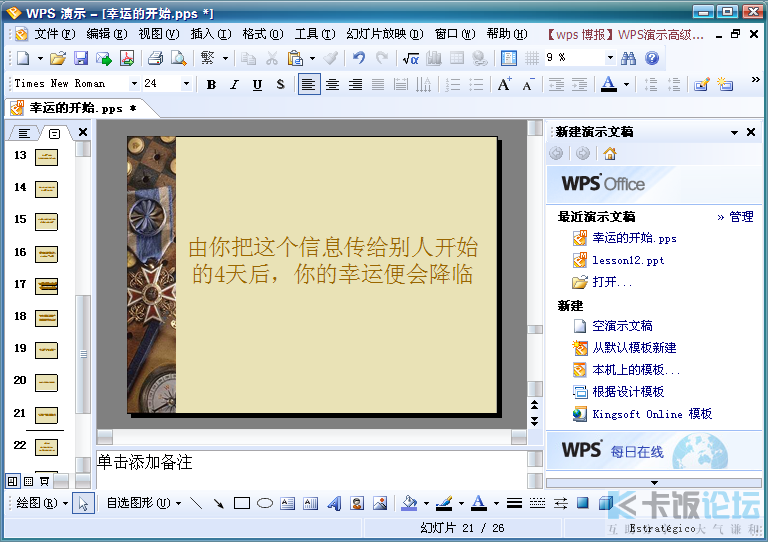Image resolution: width=768 pixels, height=542 pixels.
Task: Expand the paste options arrow
Action: (x=312, y=58)
